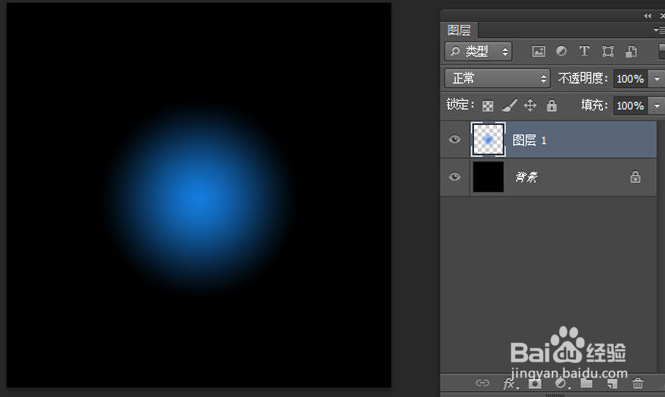Lock all padlock icon next to 锁定

pos(551,105)
